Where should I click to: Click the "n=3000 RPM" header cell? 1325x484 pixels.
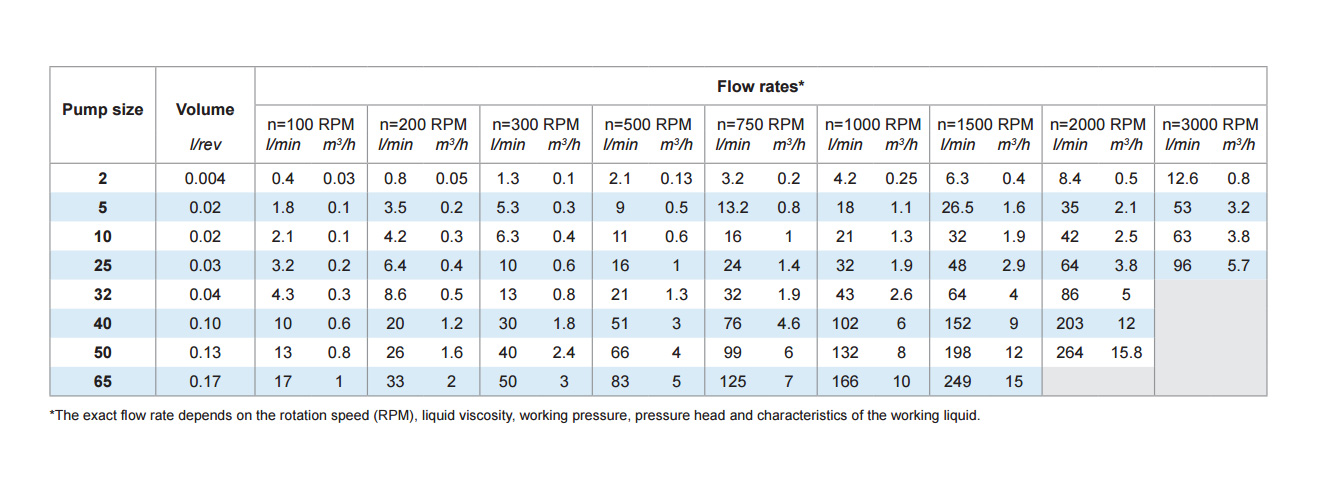[x=1210, y=125]
